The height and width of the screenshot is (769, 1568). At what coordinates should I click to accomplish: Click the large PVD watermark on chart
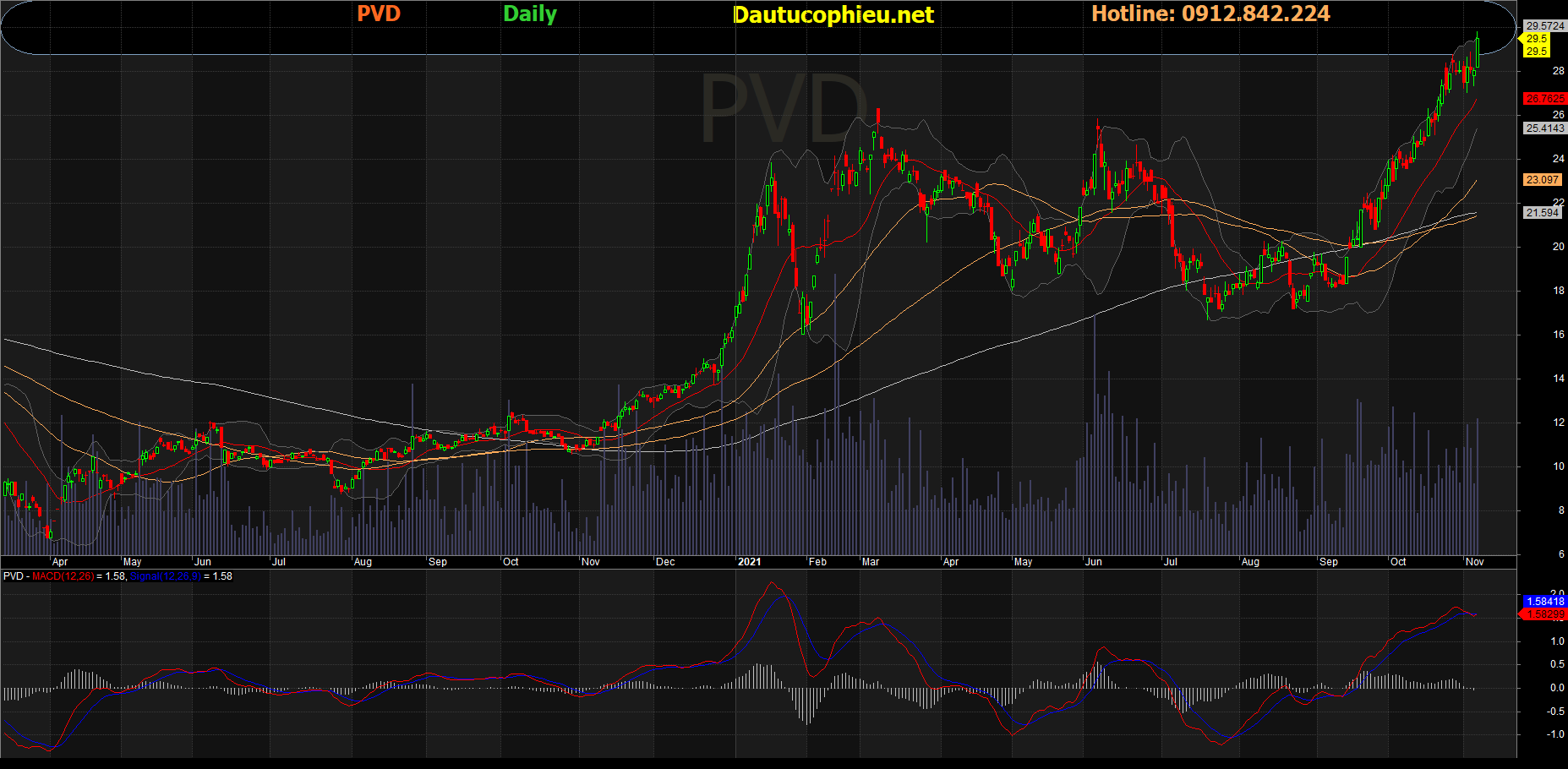click(x=784, y=110)
